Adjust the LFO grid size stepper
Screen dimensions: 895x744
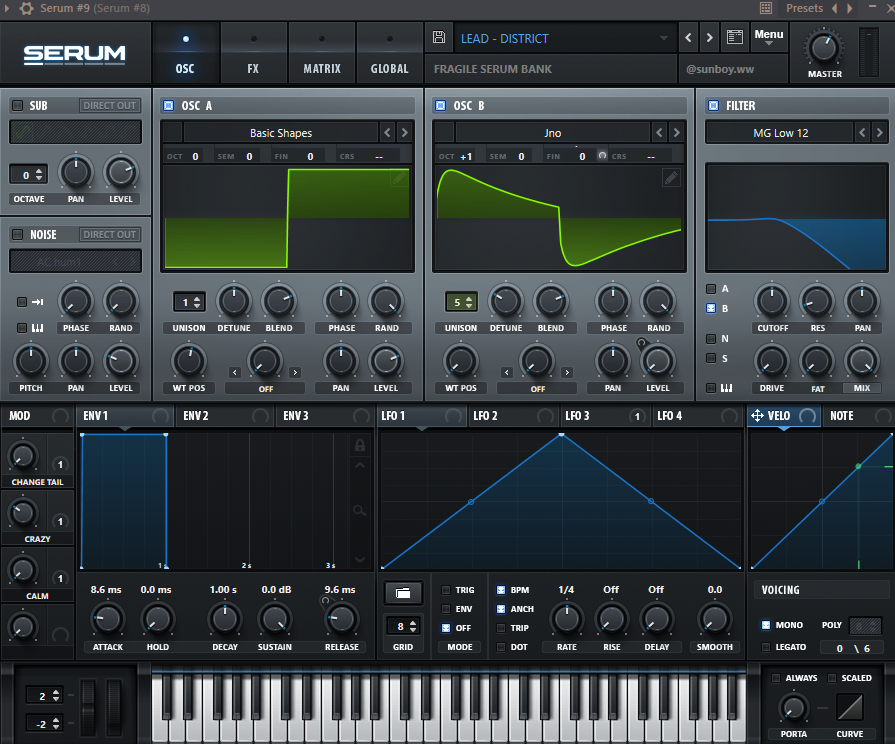click(404, 626)
